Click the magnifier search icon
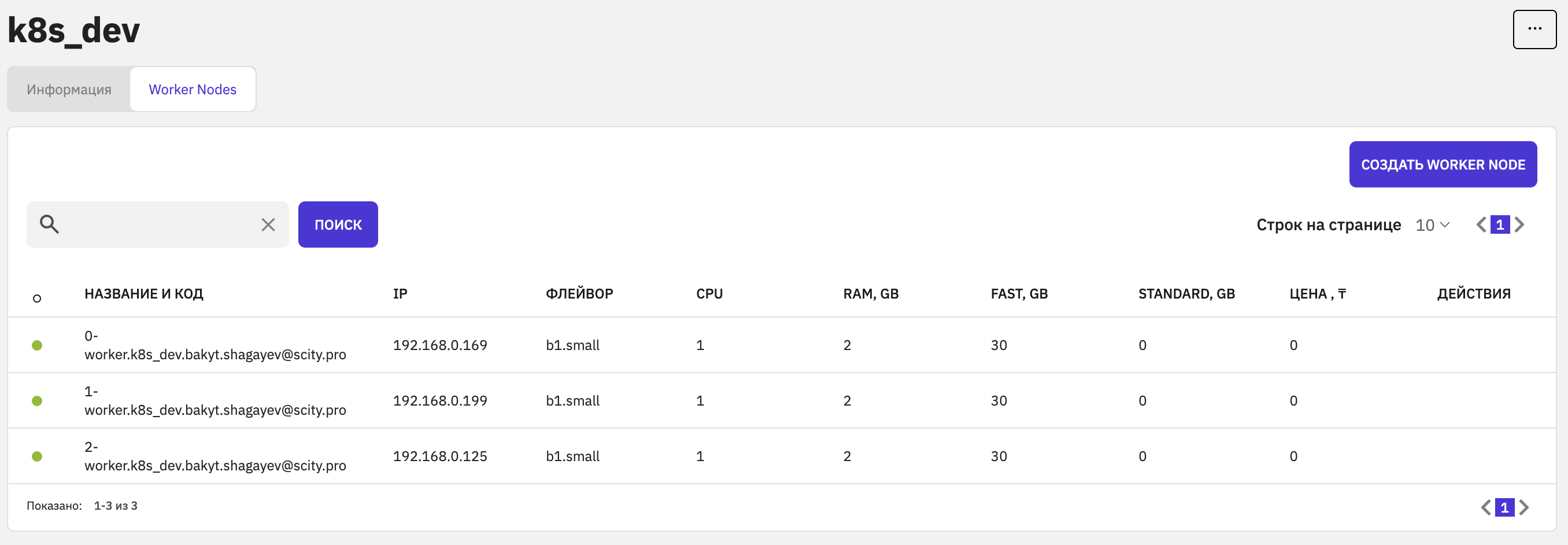This screenshot has width=1568, height=545. tap(49, 224)
